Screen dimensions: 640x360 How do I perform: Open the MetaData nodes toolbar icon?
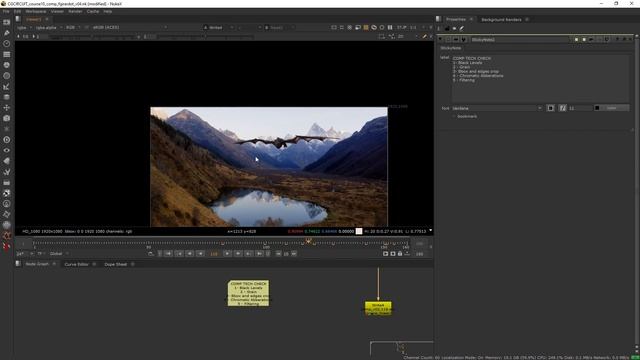(7, 161)
